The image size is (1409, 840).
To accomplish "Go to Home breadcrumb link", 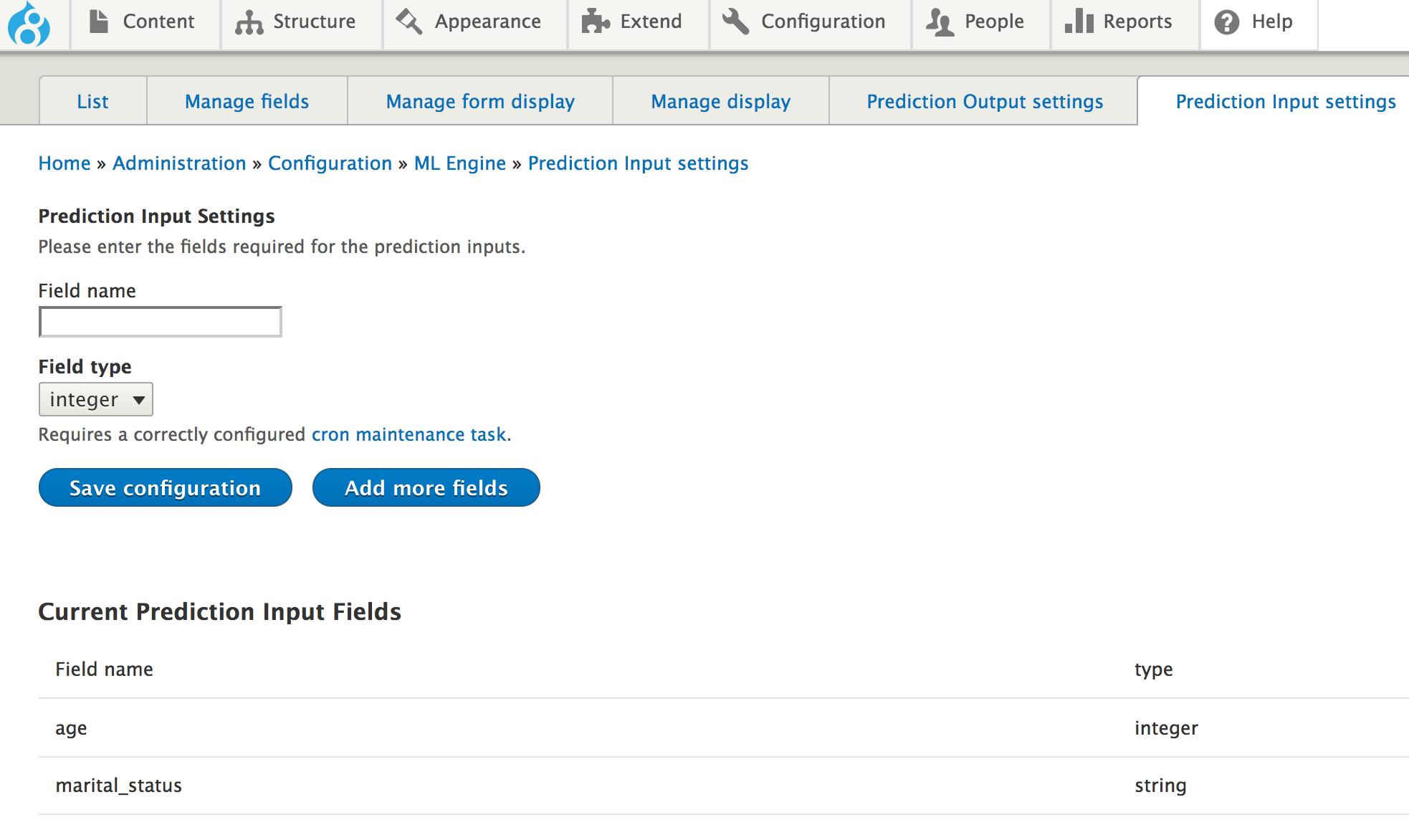I will click(65, 163).
